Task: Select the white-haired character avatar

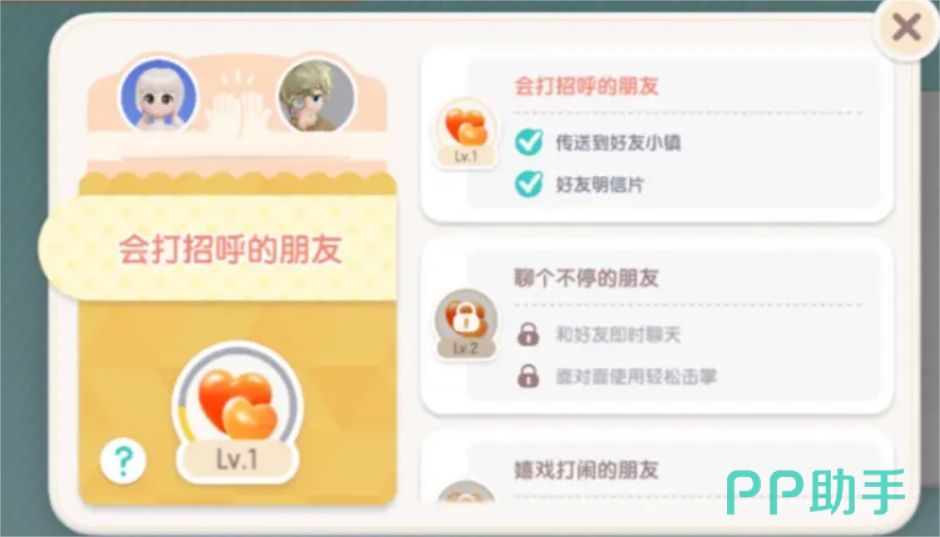Action: (x=158, y=95)
